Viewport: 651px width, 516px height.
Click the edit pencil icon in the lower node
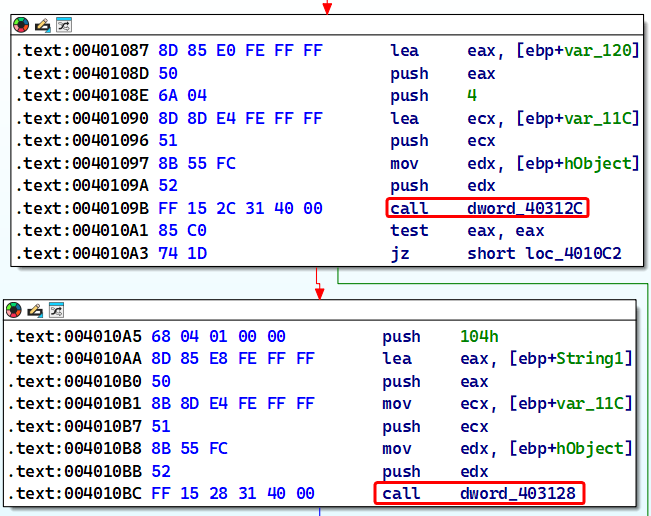[x=33, y=312]
